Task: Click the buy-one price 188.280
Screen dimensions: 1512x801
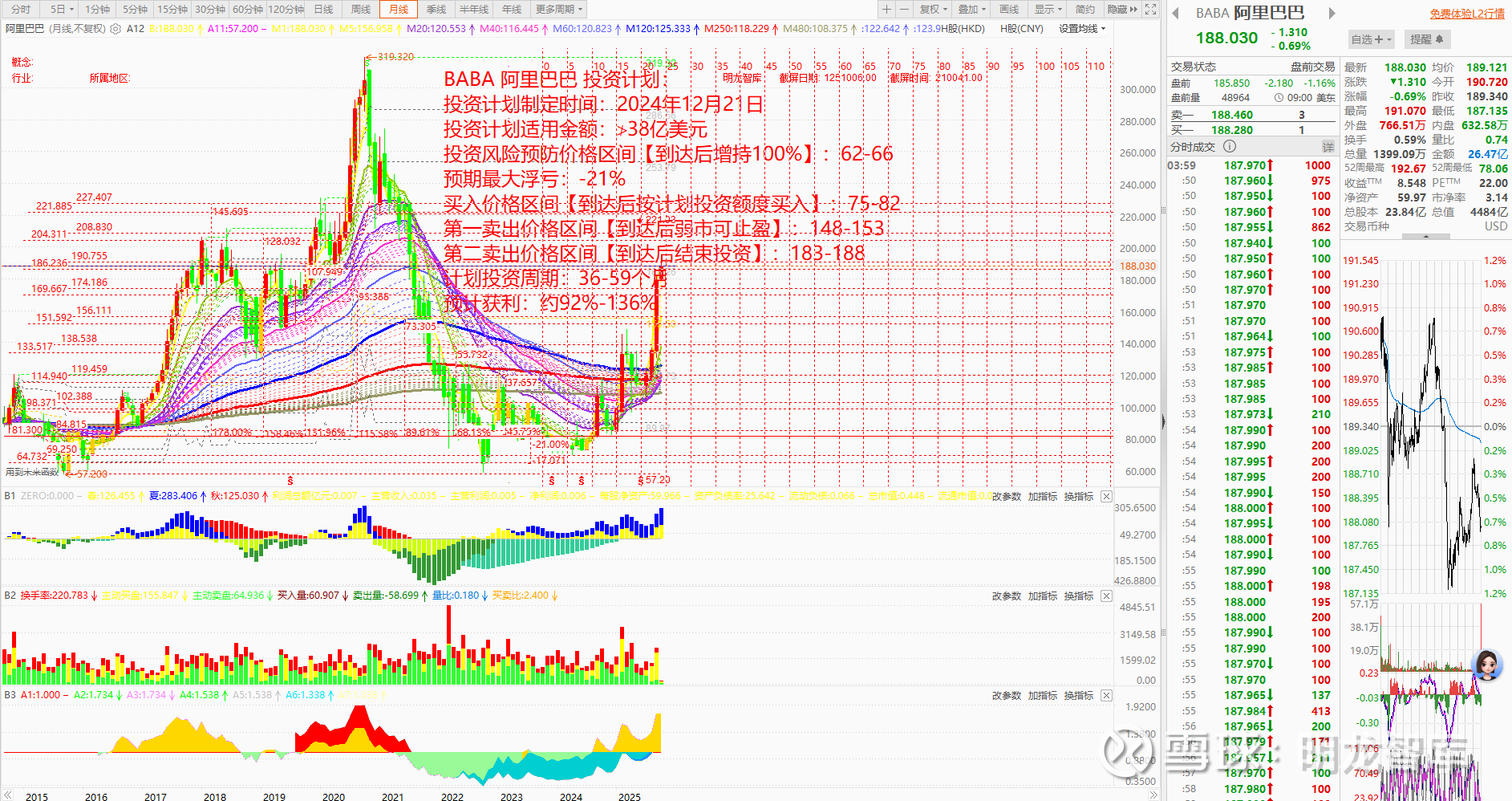Action: [1232, 129]
